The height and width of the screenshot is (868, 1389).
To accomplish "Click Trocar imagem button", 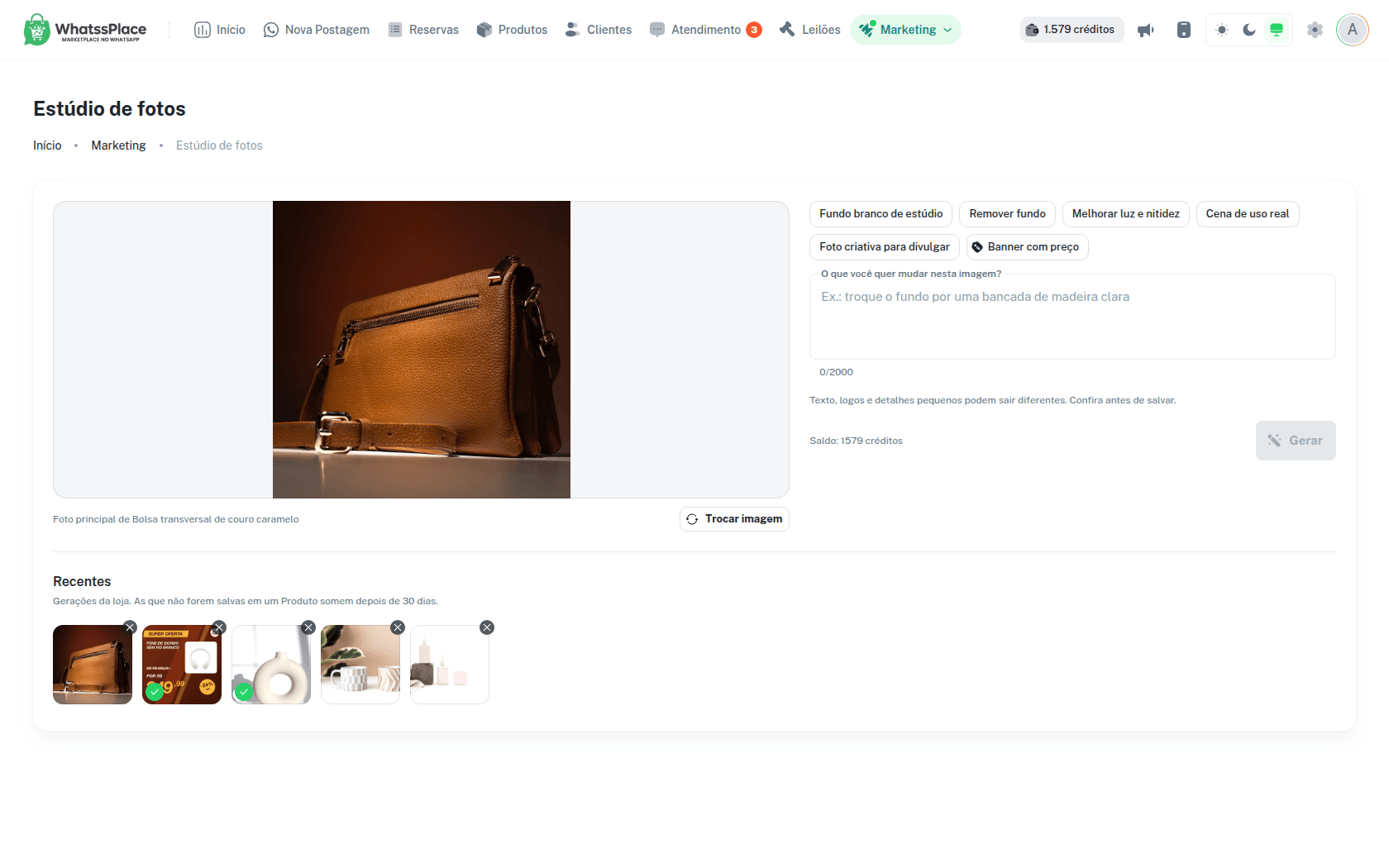I will coord(734,519).
